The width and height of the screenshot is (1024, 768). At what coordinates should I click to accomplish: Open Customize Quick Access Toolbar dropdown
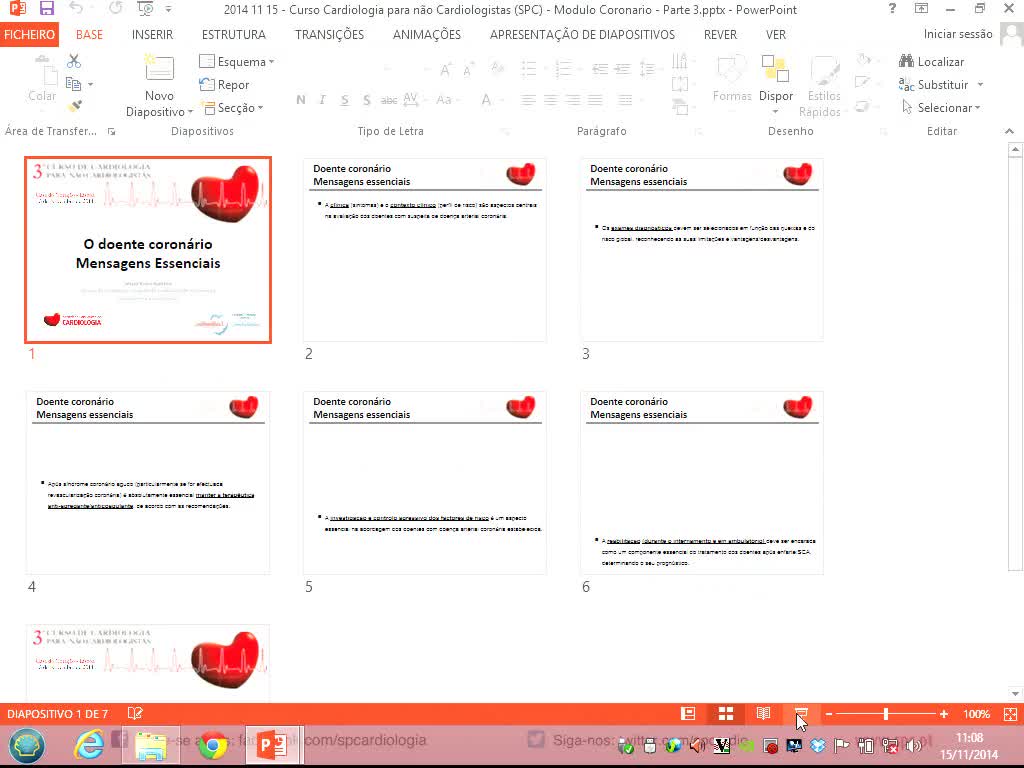(168, 9)
